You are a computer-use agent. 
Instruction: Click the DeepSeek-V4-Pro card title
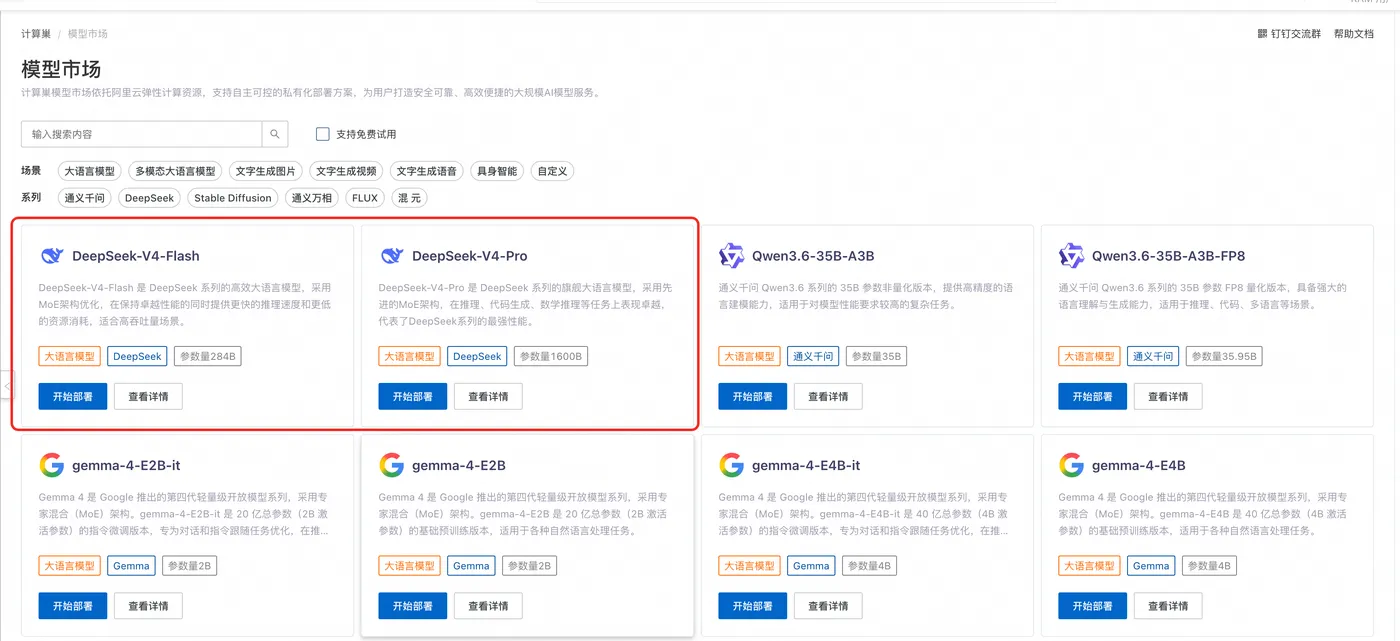click(x=469, y=256)
